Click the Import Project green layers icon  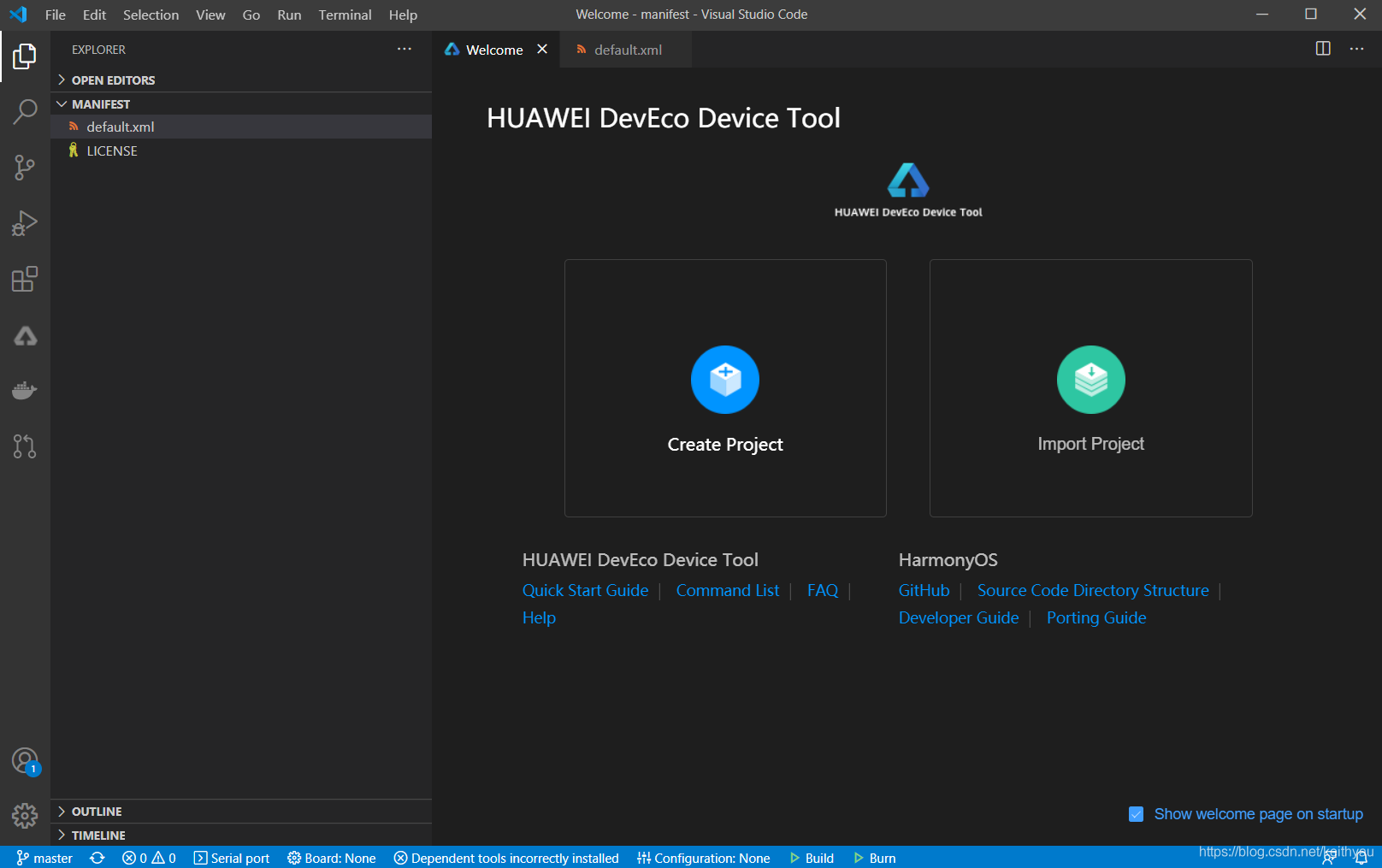1091,380
